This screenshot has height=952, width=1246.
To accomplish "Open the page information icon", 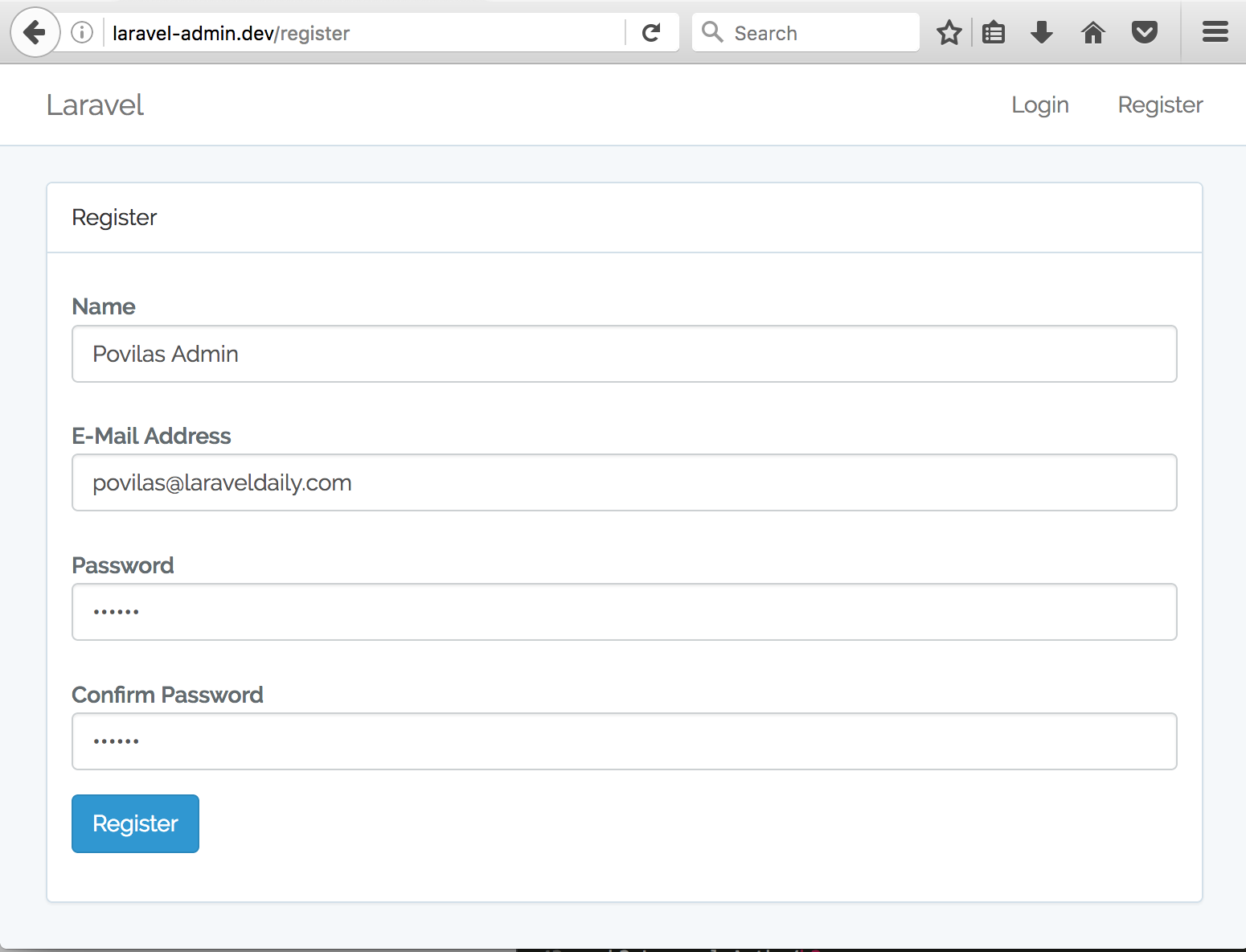I will [x=80, y=32].
